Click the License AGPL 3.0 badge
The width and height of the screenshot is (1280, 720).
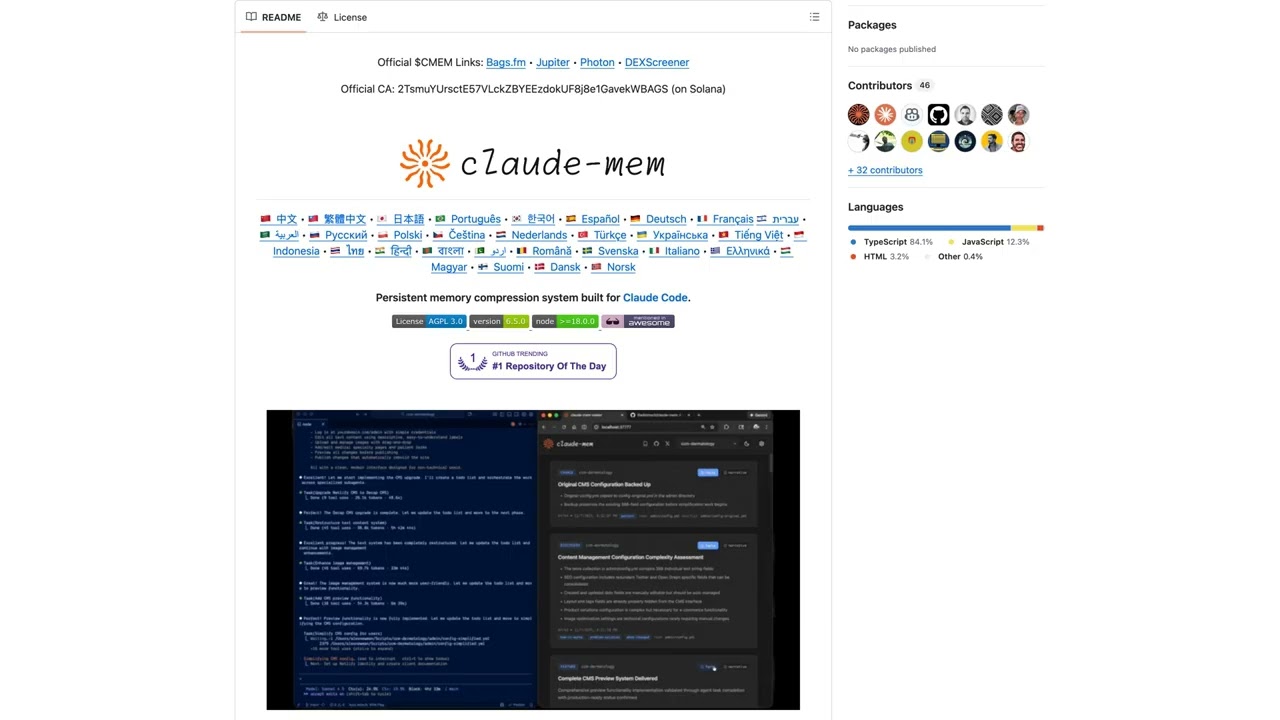(x=429, y=321)
